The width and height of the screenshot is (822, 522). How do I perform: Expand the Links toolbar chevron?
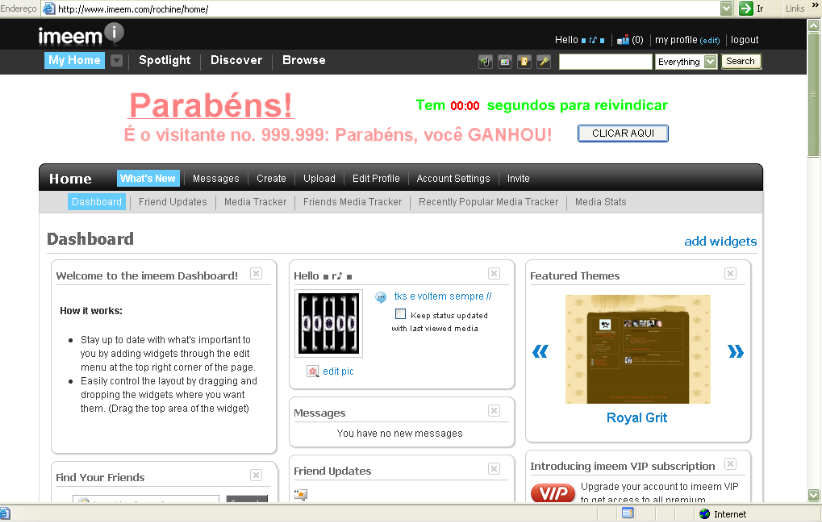815,6
